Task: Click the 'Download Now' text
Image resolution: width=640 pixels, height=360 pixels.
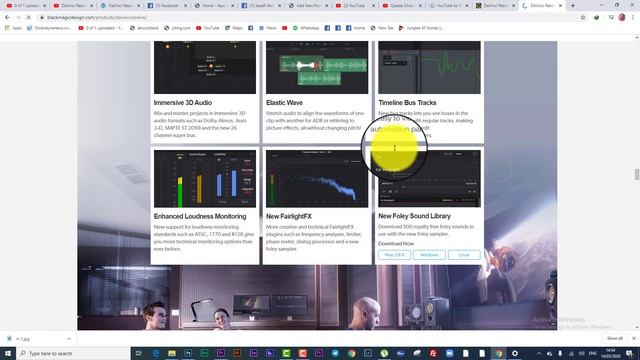Action: point(396,244)
